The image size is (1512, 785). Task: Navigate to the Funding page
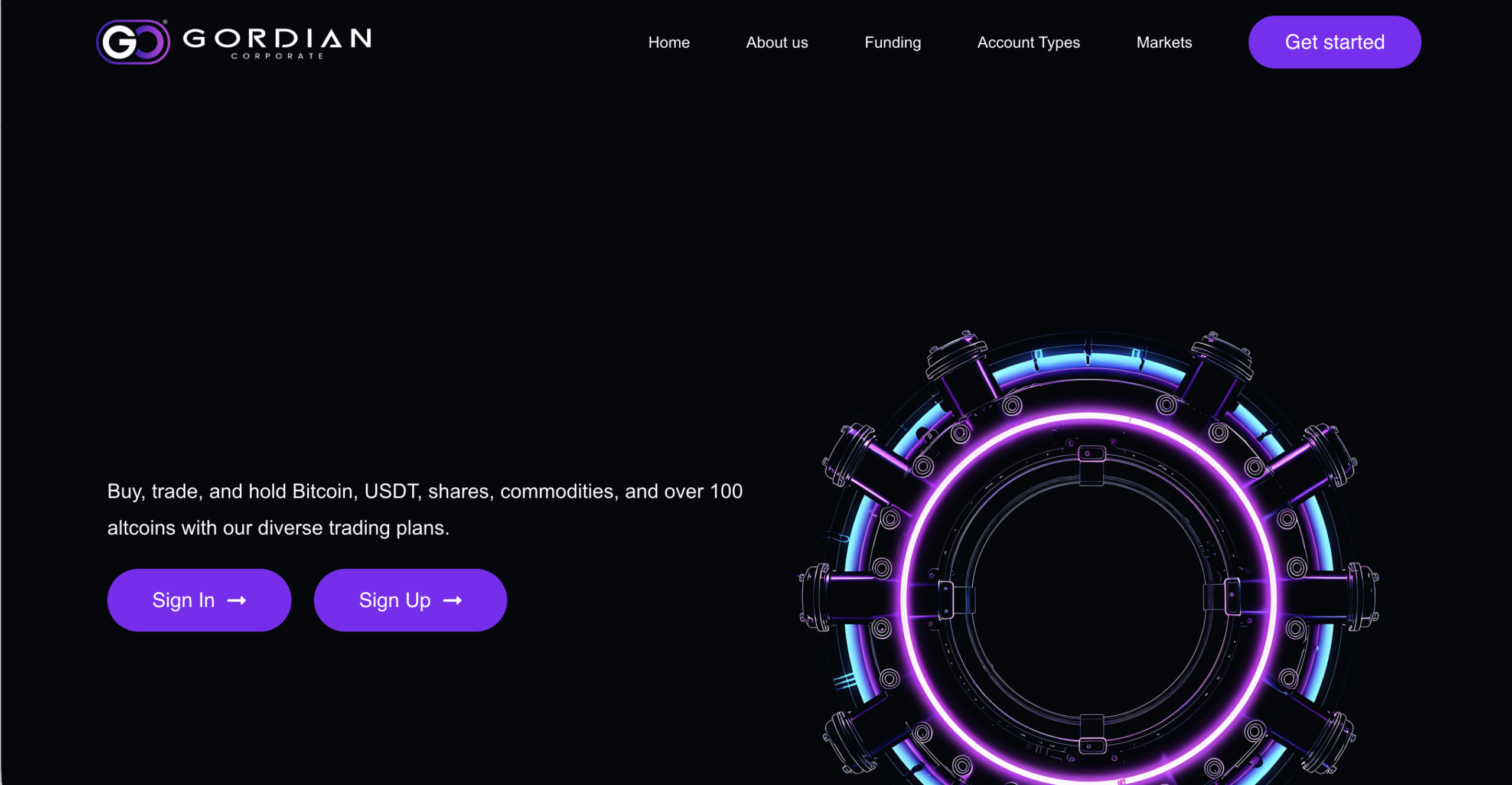(892, 42)
